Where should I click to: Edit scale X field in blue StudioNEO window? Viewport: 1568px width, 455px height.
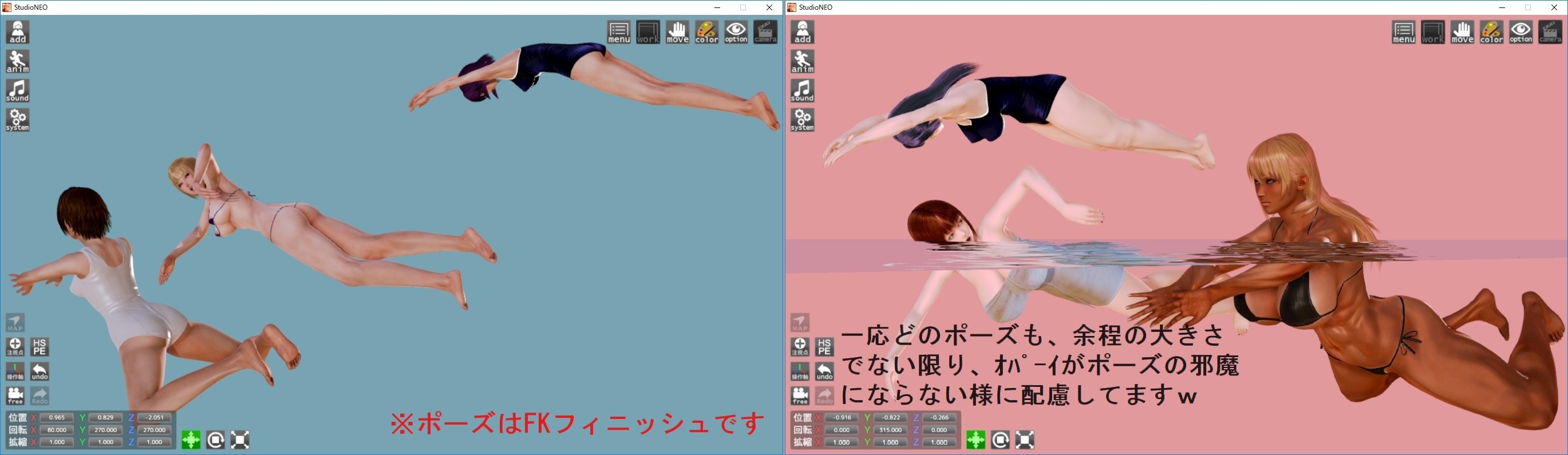click(x=57, y=442)
